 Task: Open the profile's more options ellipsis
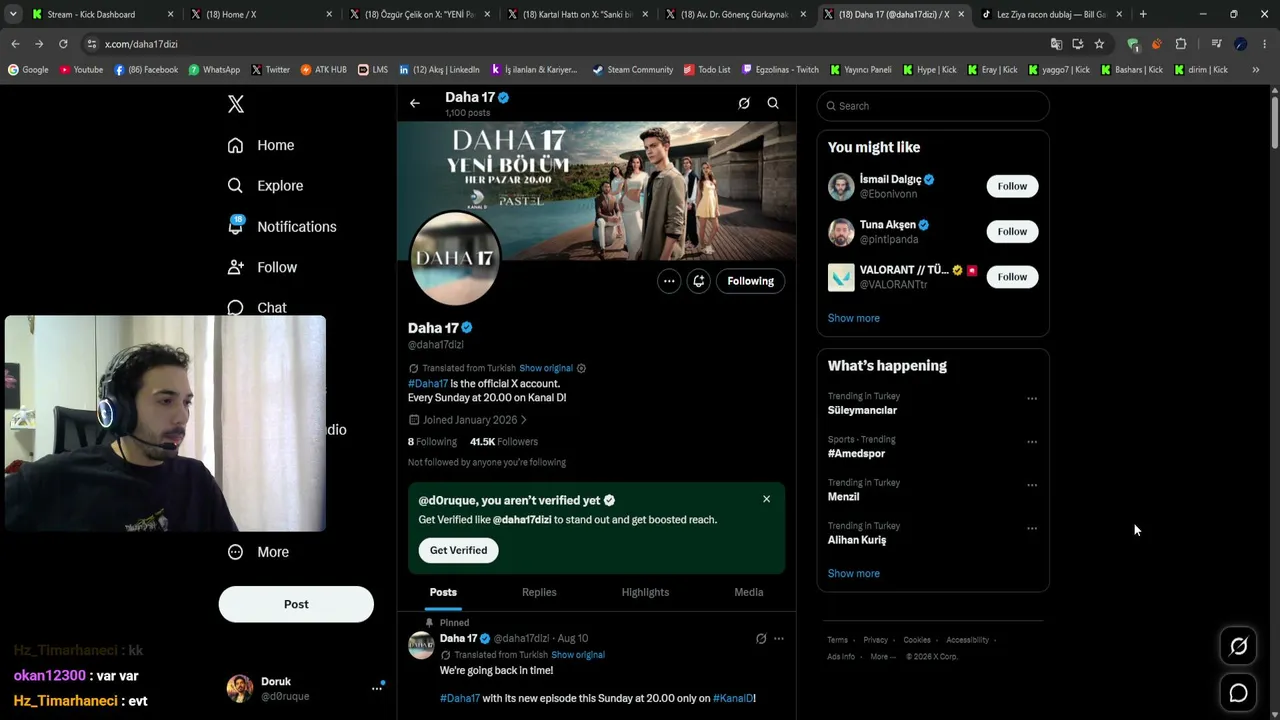point(669,281)
